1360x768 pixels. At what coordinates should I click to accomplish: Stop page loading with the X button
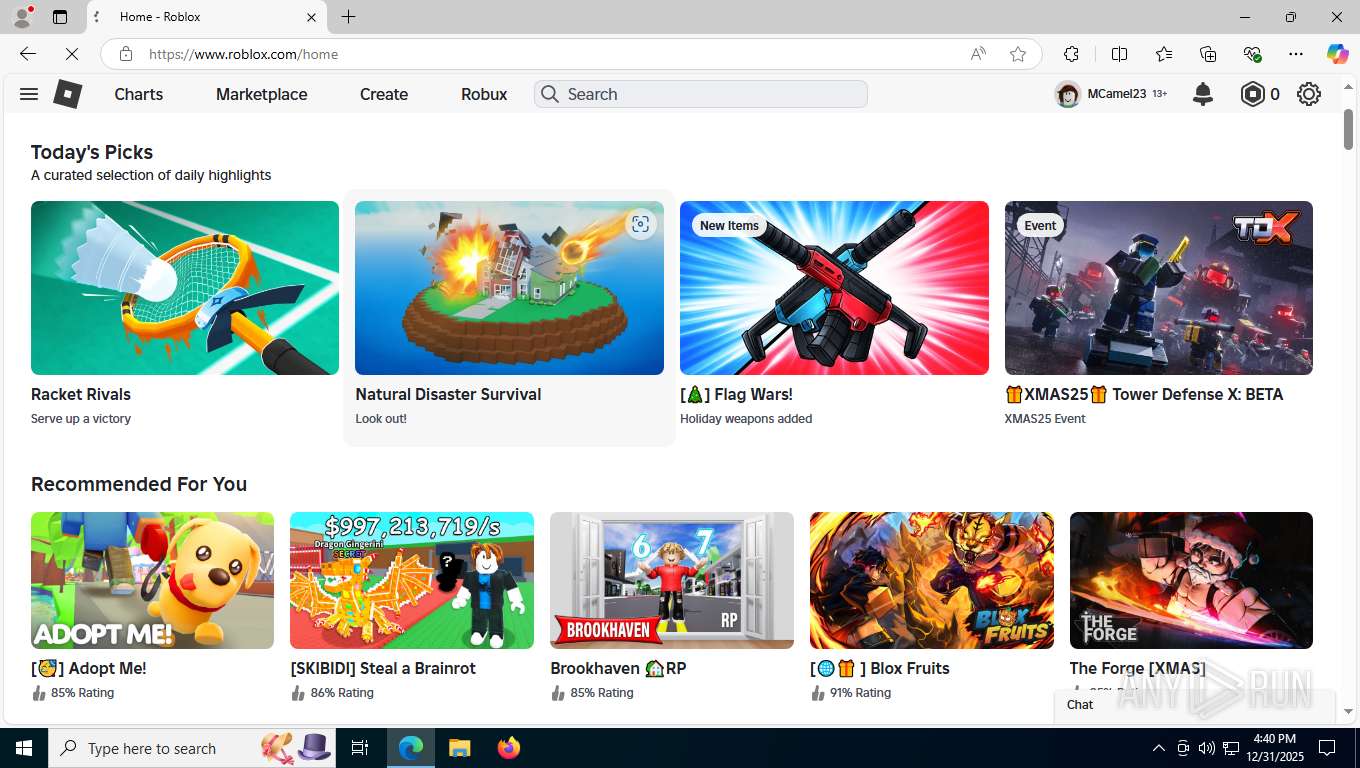(x=72, y=54)
